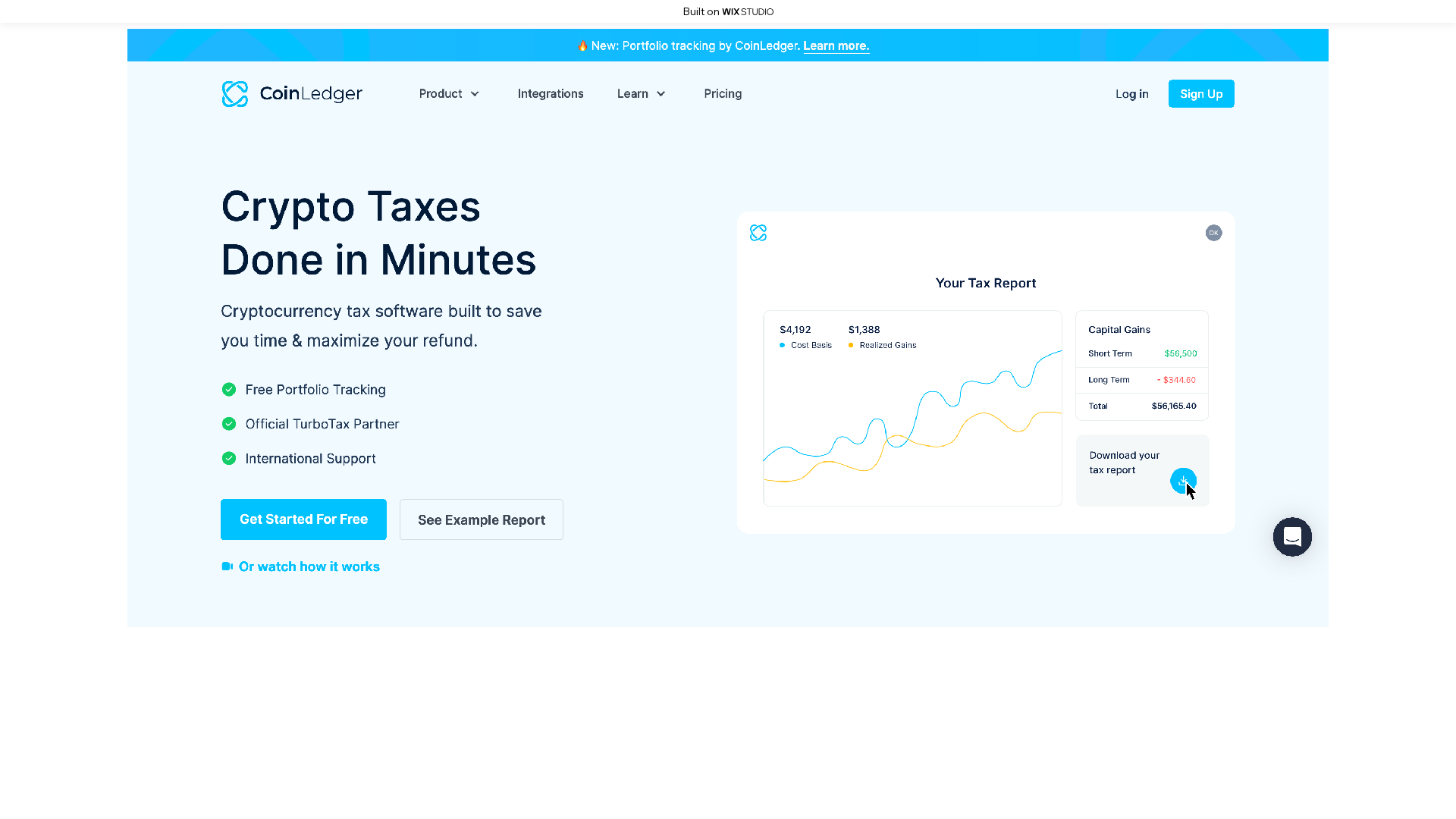
Task: Click the yellow Realized Gains legend dot
Action: point(851,345)
